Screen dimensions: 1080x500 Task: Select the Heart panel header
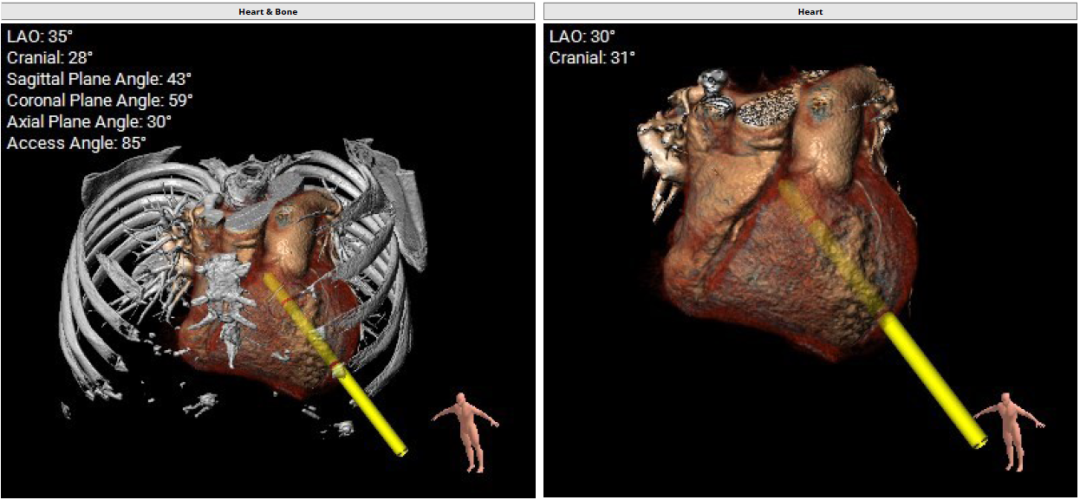[x=810, y=11]
